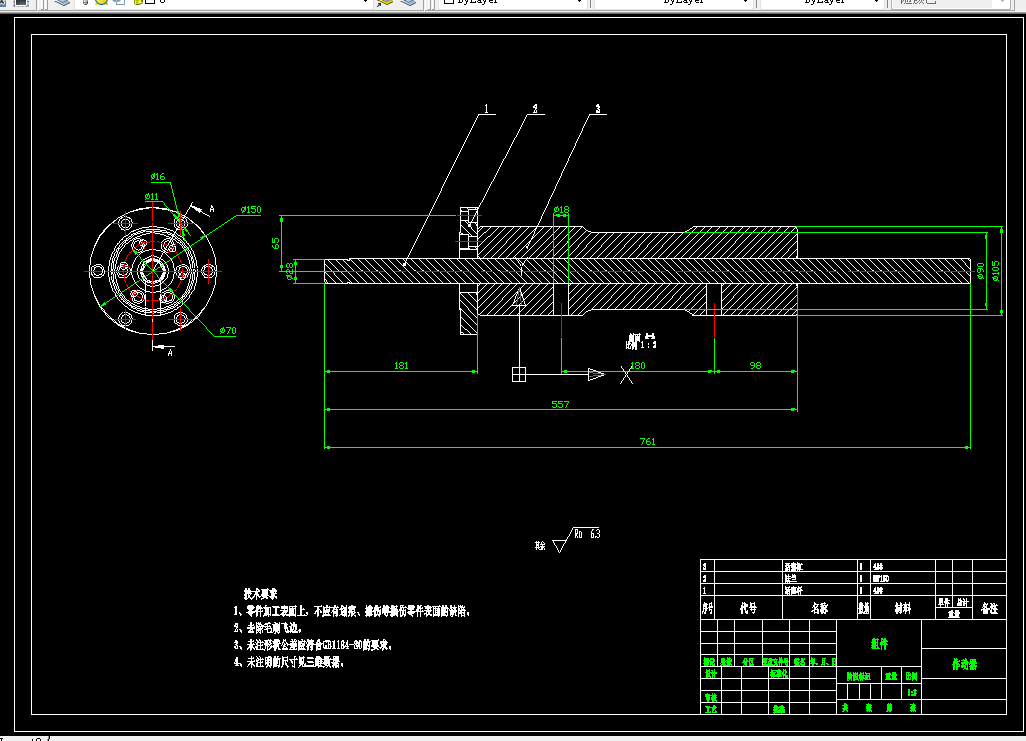Click the Ra 6.3 surface roughness text
Image resolution: width=1026 pixels, height=741 pixels.
[x=587, y=534]
